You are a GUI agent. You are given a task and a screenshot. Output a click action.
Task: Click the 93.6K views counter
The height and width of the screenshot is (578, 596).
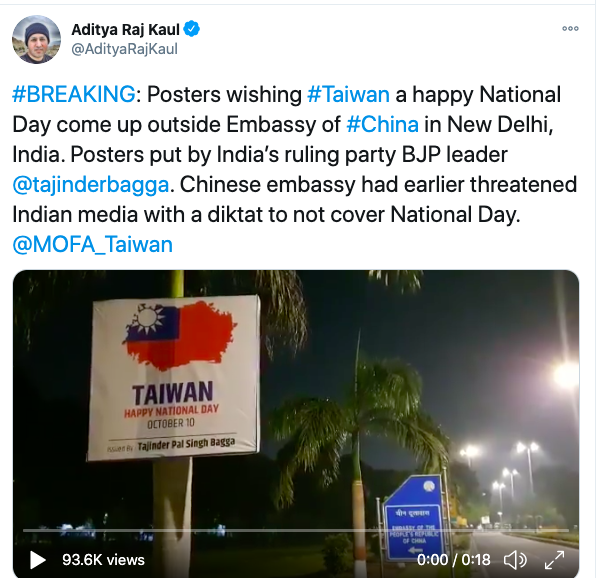click(103, 560)
